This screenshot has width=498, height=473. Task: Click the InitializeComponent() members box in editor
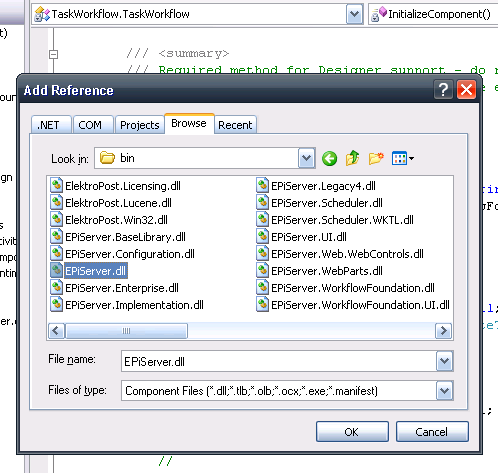tap(433, 14)
